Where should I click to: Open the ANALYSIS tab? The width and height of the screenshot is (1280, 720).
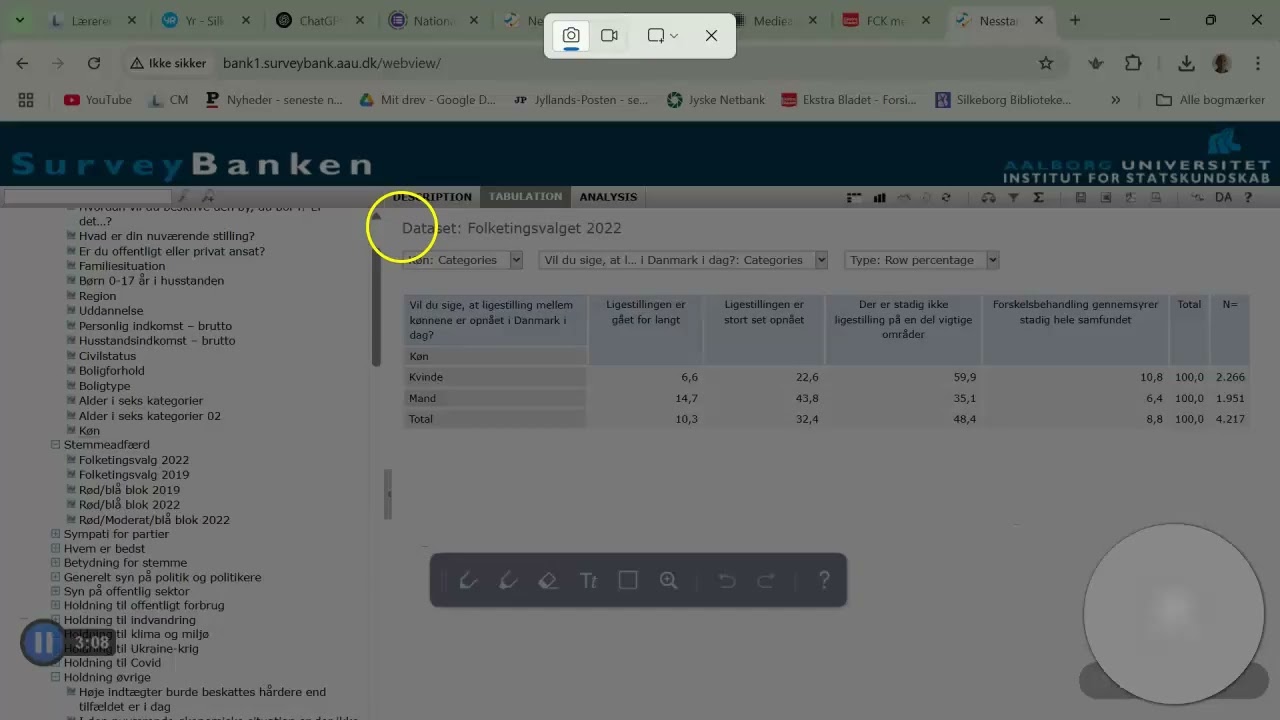[608, 197]
